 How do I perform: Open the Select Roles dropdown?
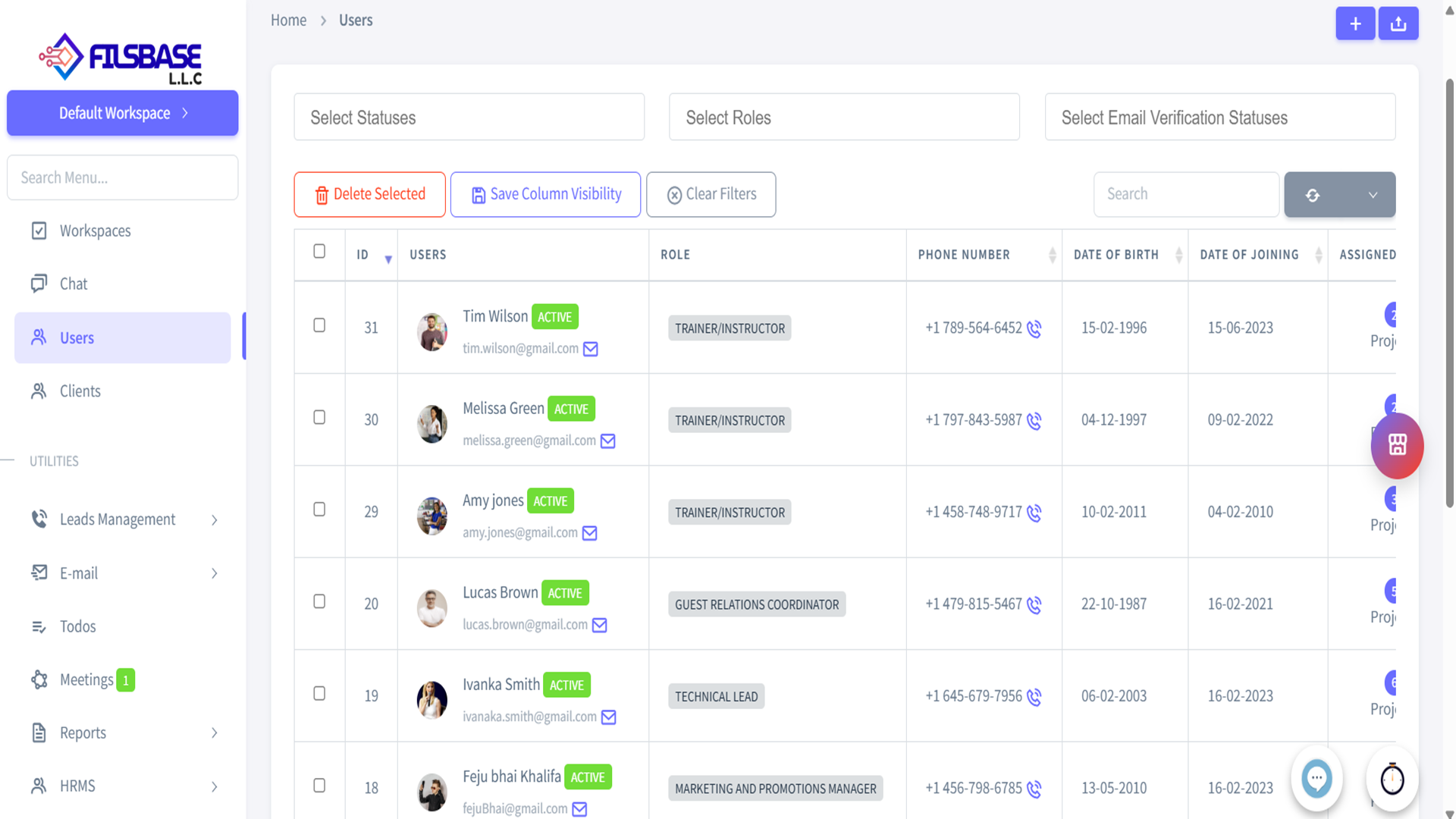(x=843, y=118)
